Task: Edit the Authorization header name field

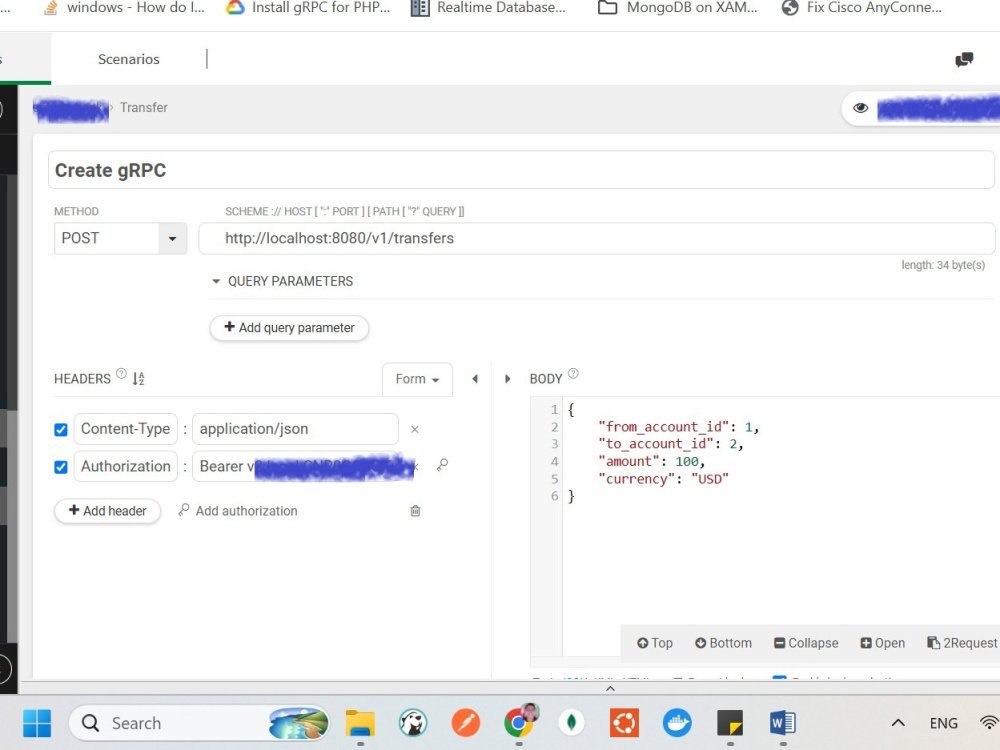Action: (126, 466)
